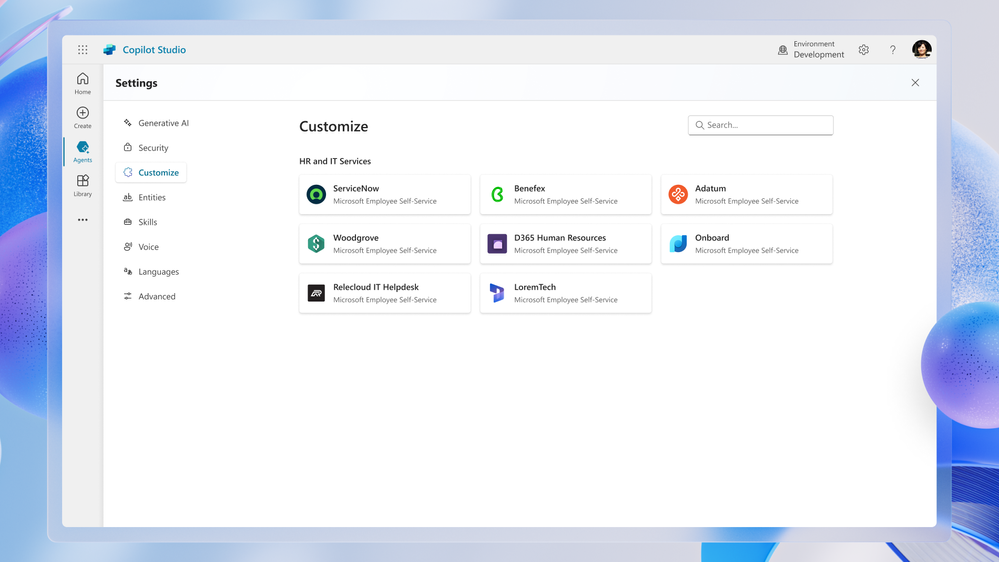Choose the ServiceNow customization card

coord(385,194)
